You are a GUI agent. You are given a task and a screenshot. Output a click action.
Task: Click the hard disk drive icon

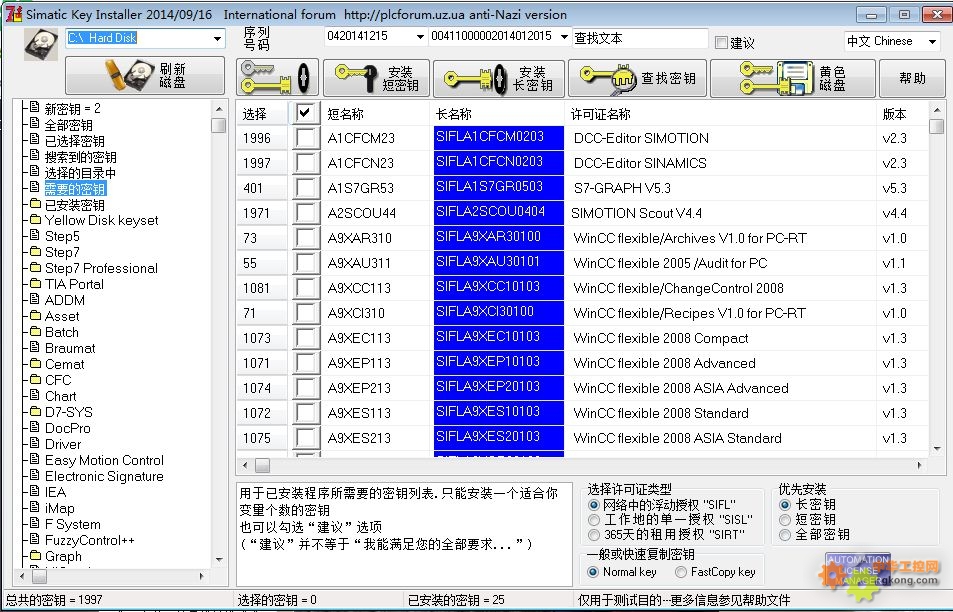[x=41, y=43]
